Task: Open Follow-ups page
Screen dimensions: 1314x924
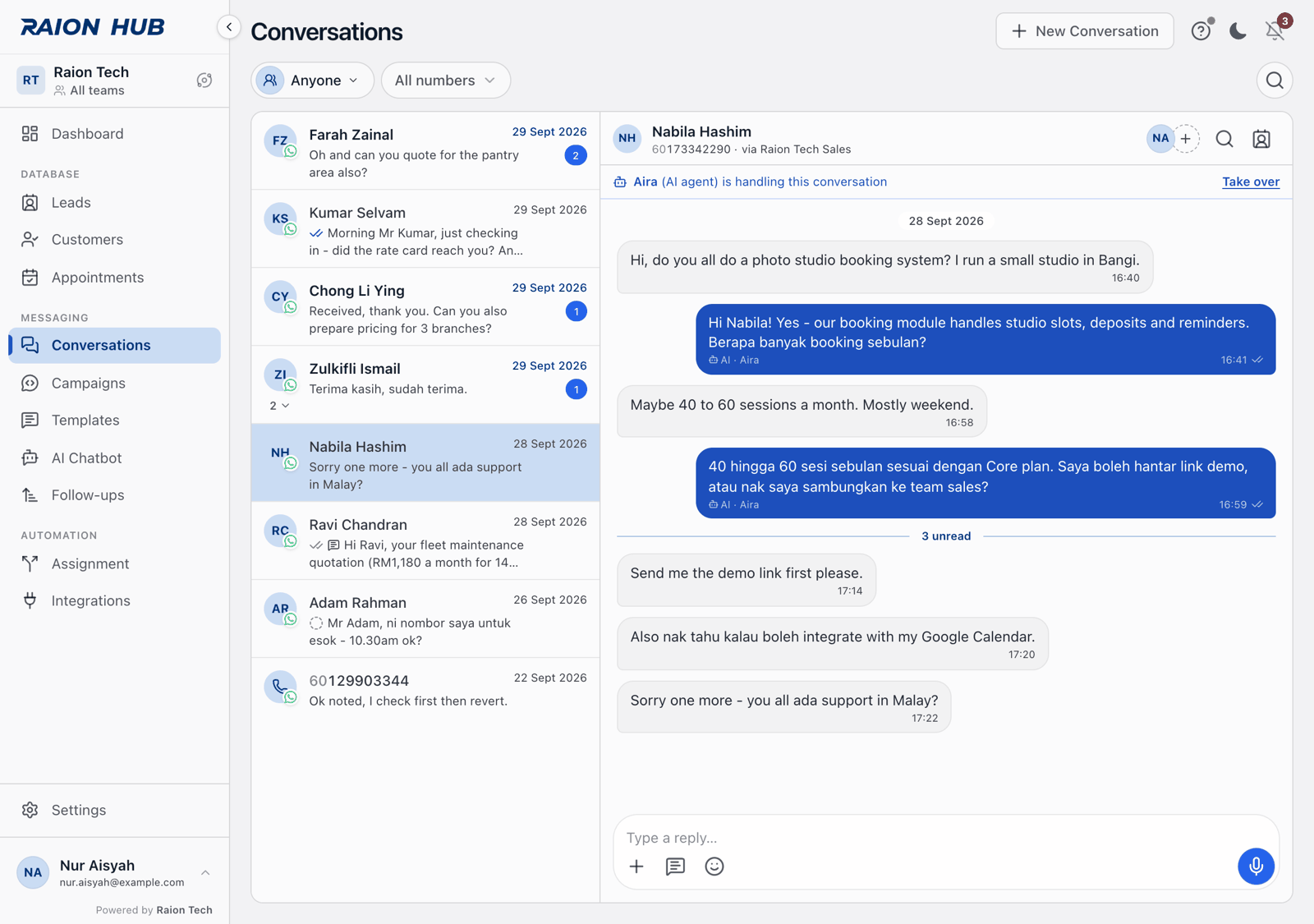Action: tap(115, 495)
